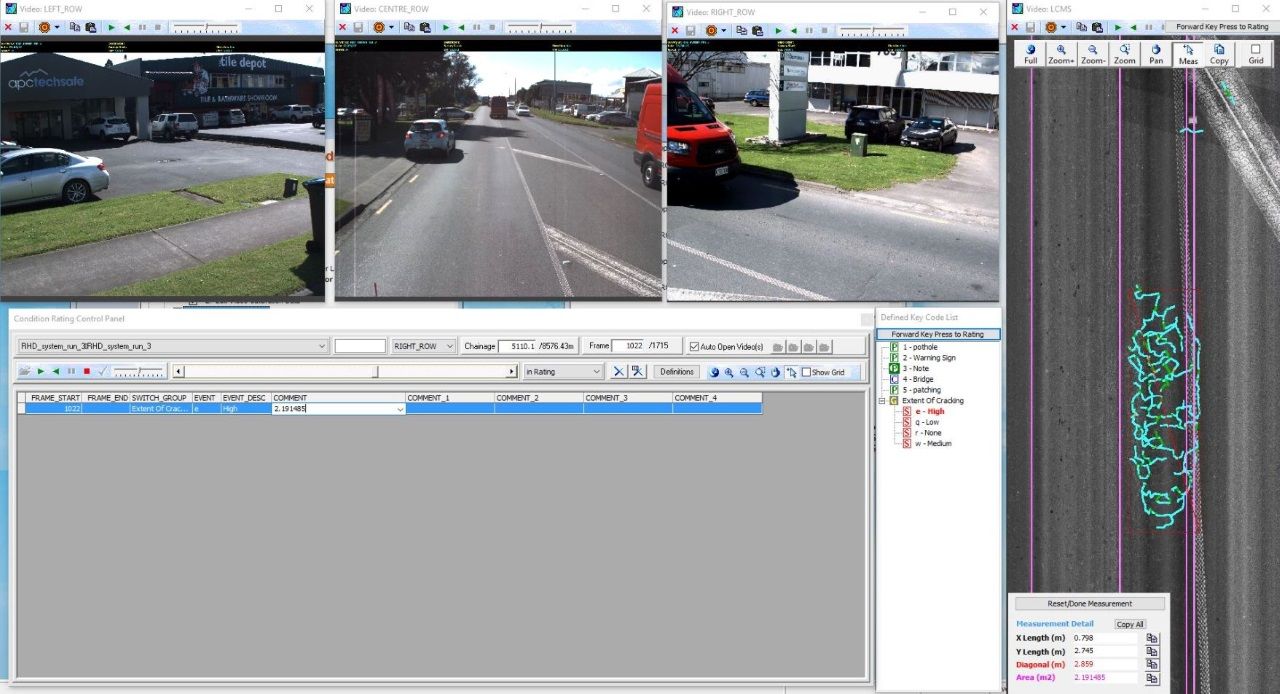Select the 'q - Low' cracking key code
Viewport: 1280px width, 694px height.
click(x=927, y=422)
